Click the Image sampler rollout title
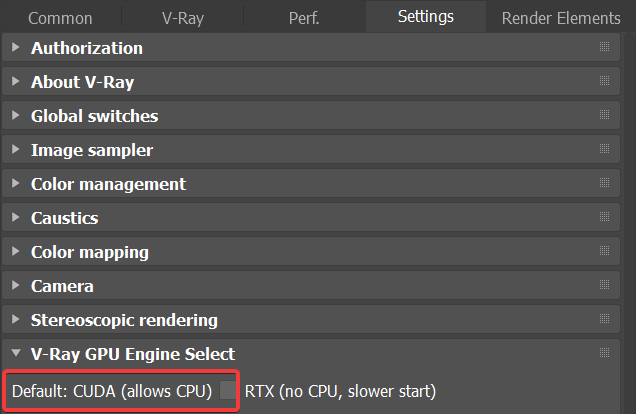The image size is (636, 414). click(x=92, y=150)
